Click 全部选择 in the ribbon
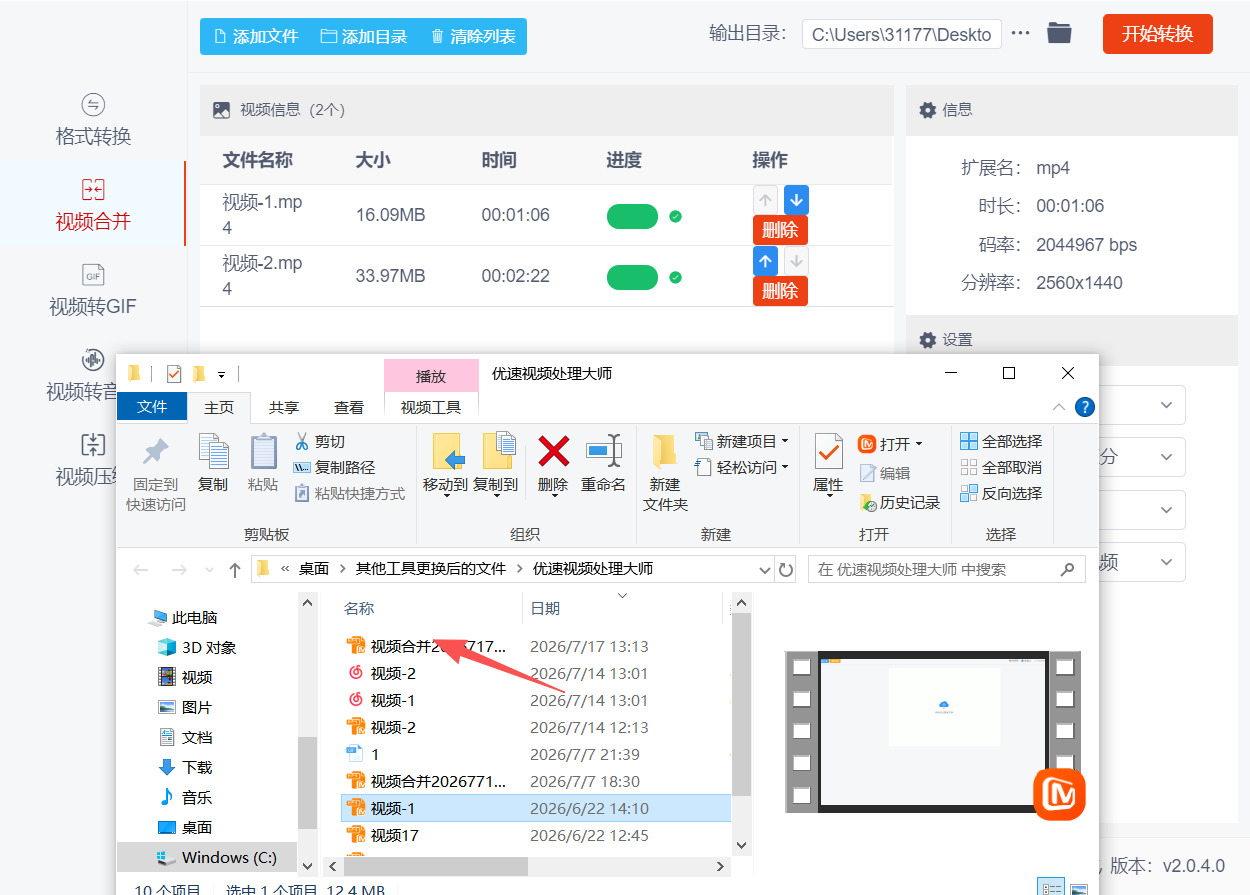Screen dimensions: 1250x895 click(1001, 441)
